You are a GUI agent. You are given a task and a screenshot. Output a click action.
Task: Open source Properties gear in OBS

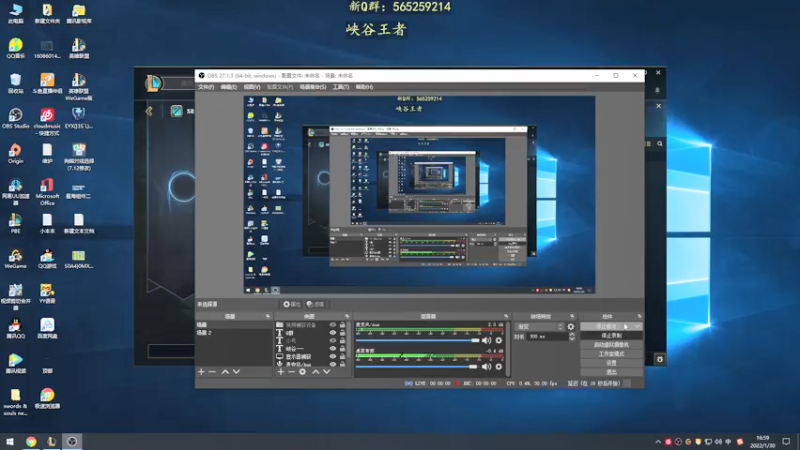[291, 304]
